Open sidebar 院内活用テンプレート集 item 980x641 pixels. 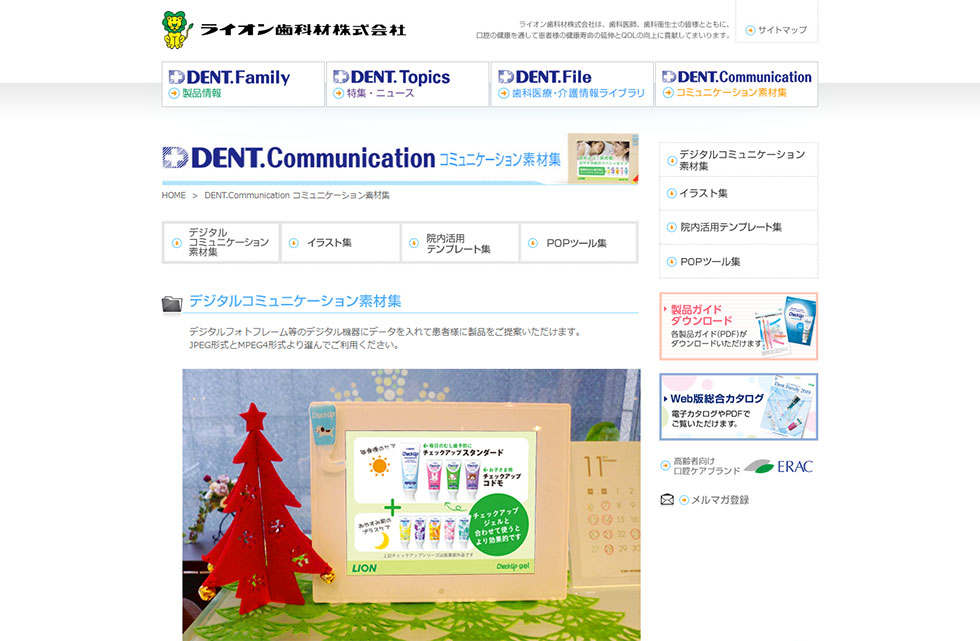tap(739, 227)
